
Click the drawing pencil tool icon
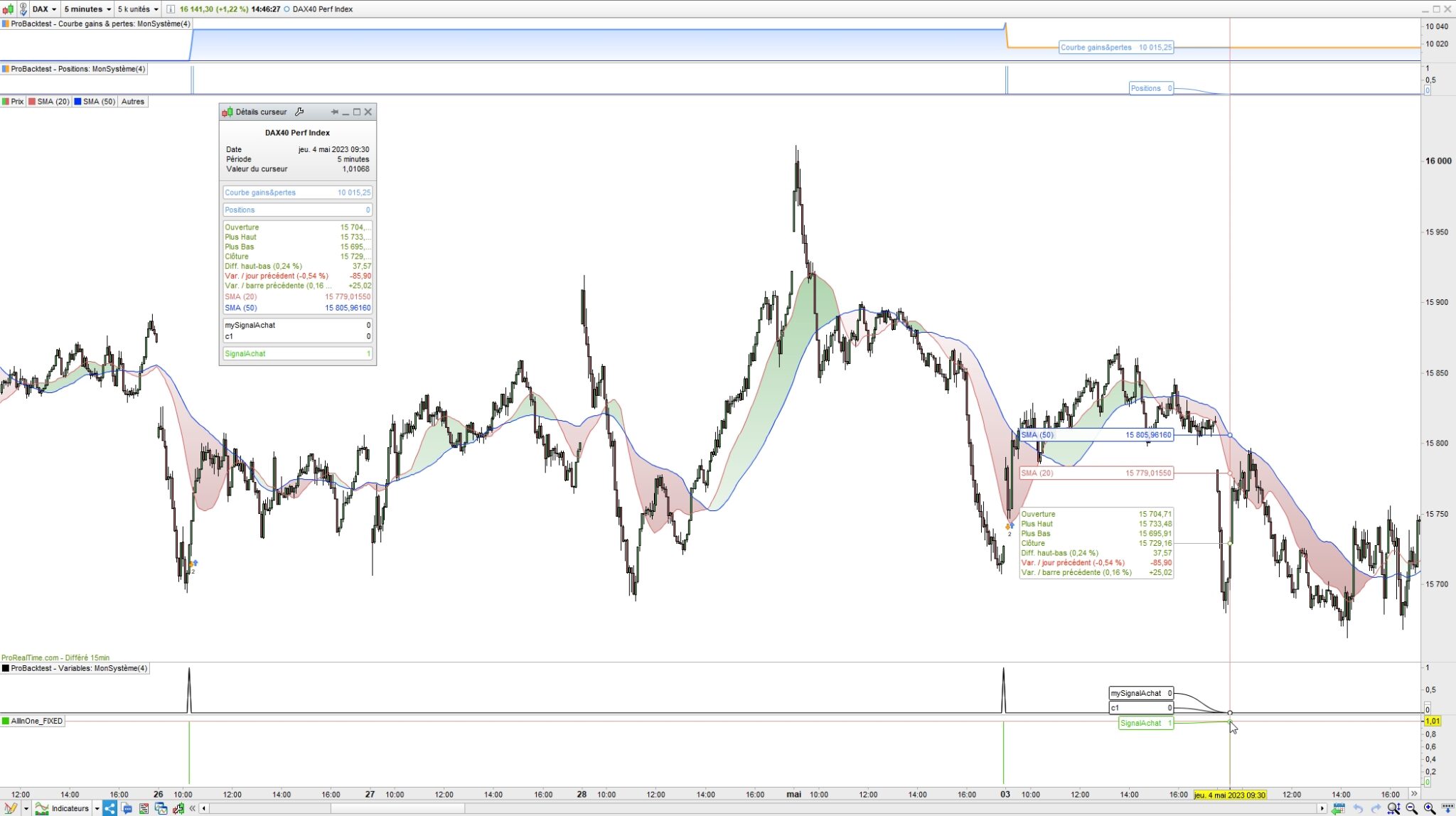tap(10, 808)
